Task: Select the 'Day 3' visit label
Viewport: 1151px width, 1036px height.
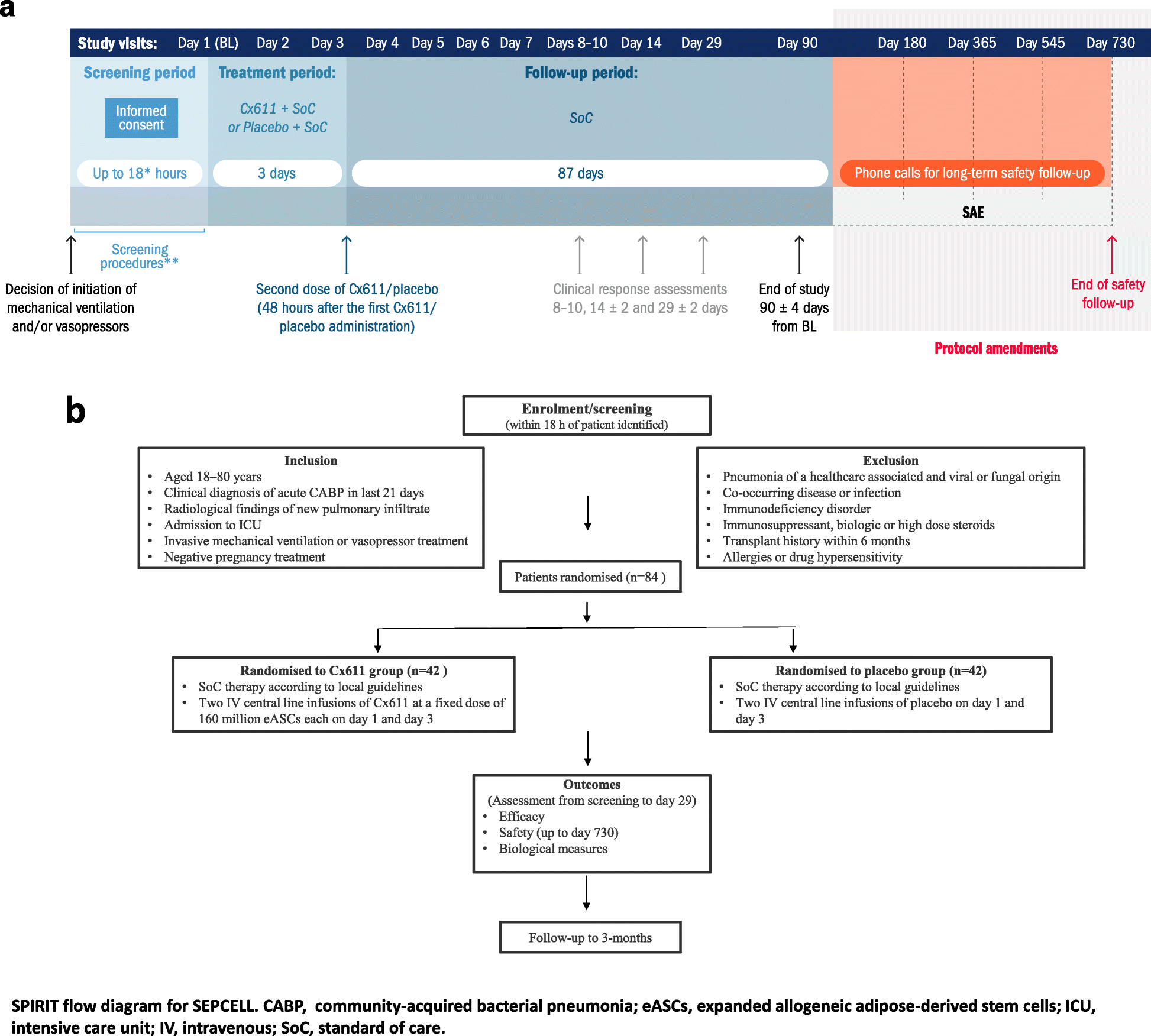Action: [328, 43]
